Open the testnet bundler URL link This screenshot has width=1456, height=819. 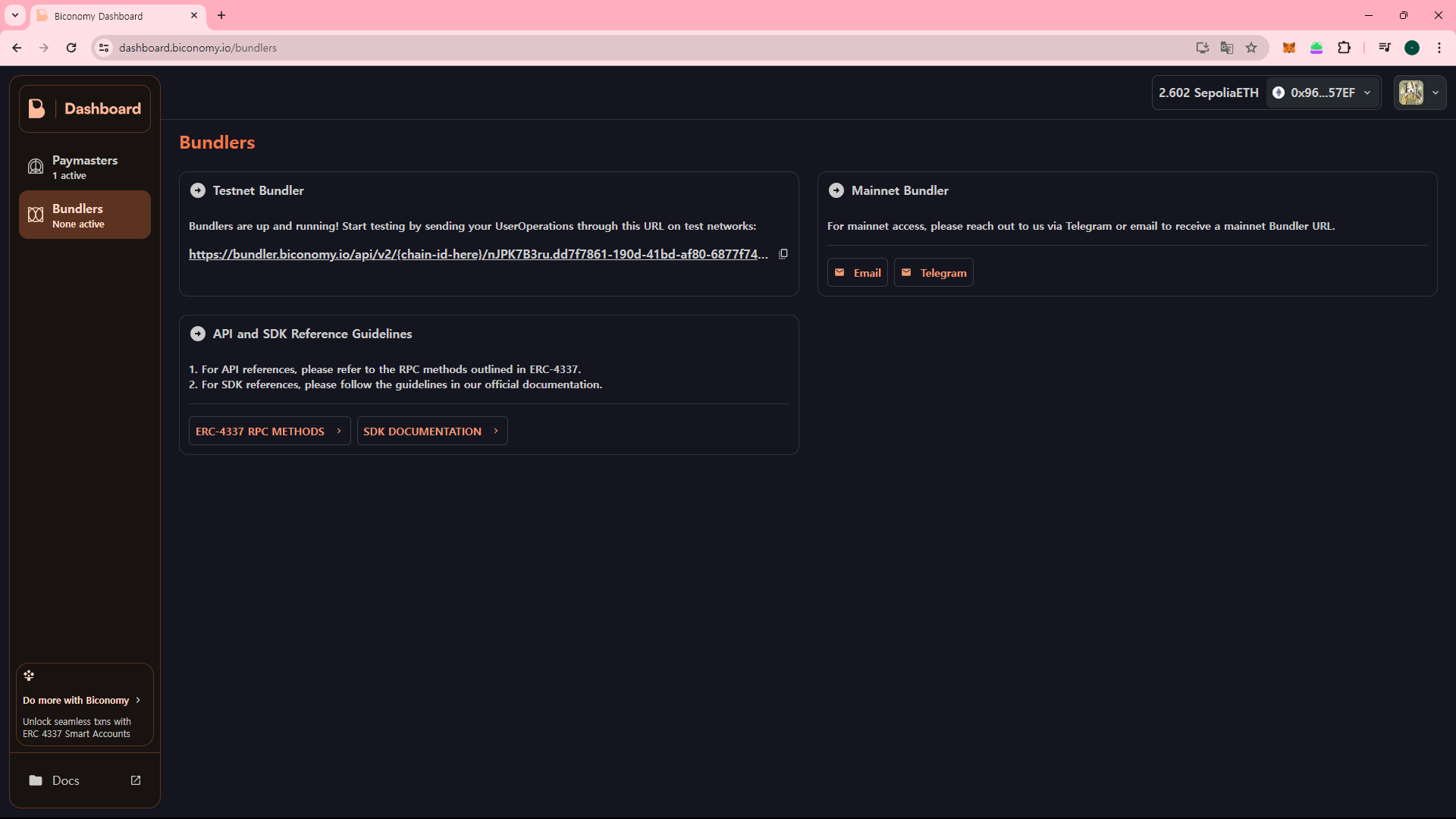(x=479, y=254)
